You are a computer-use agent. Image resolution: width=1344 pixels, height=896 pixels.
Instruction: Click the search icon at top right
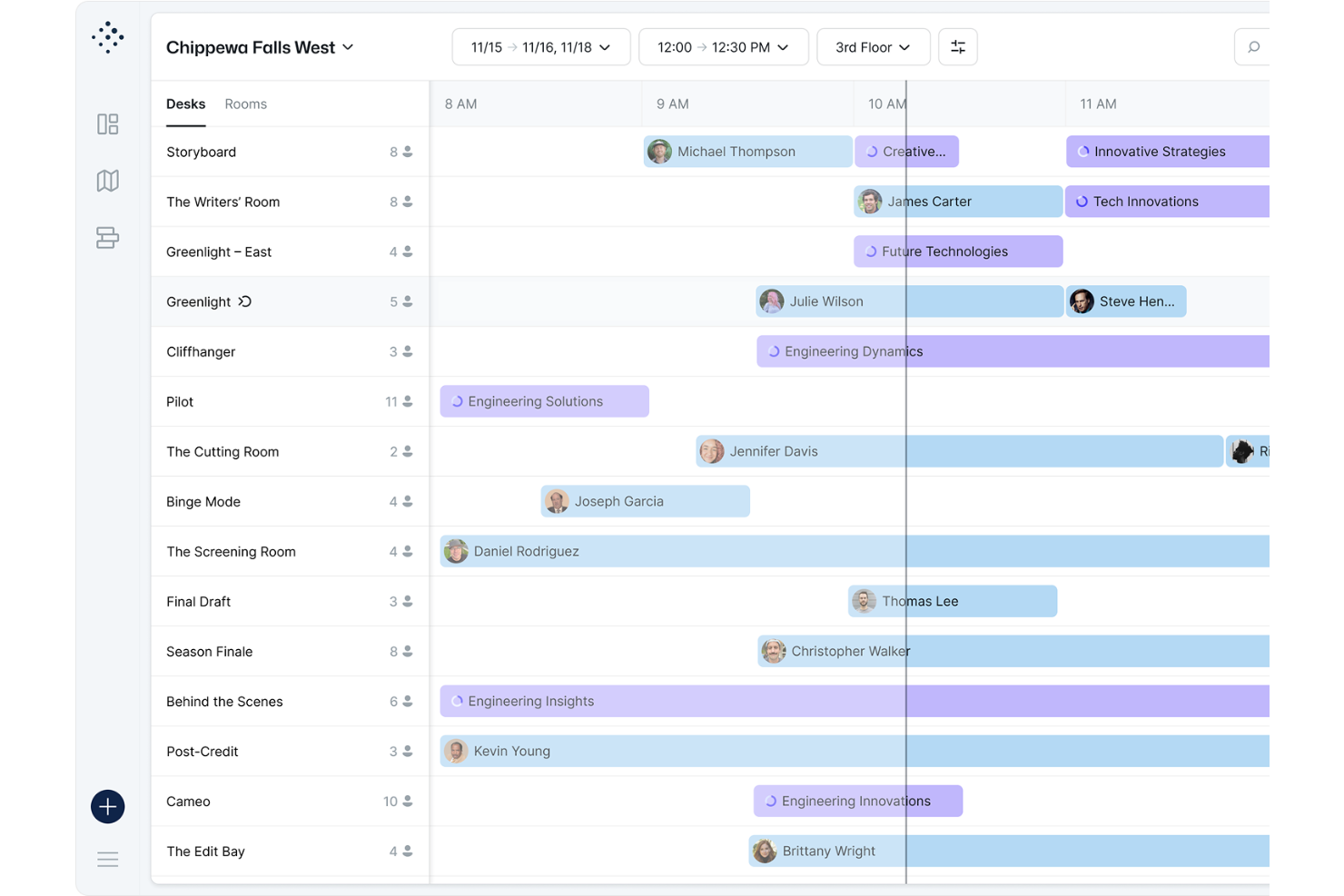click(1253, 46)
